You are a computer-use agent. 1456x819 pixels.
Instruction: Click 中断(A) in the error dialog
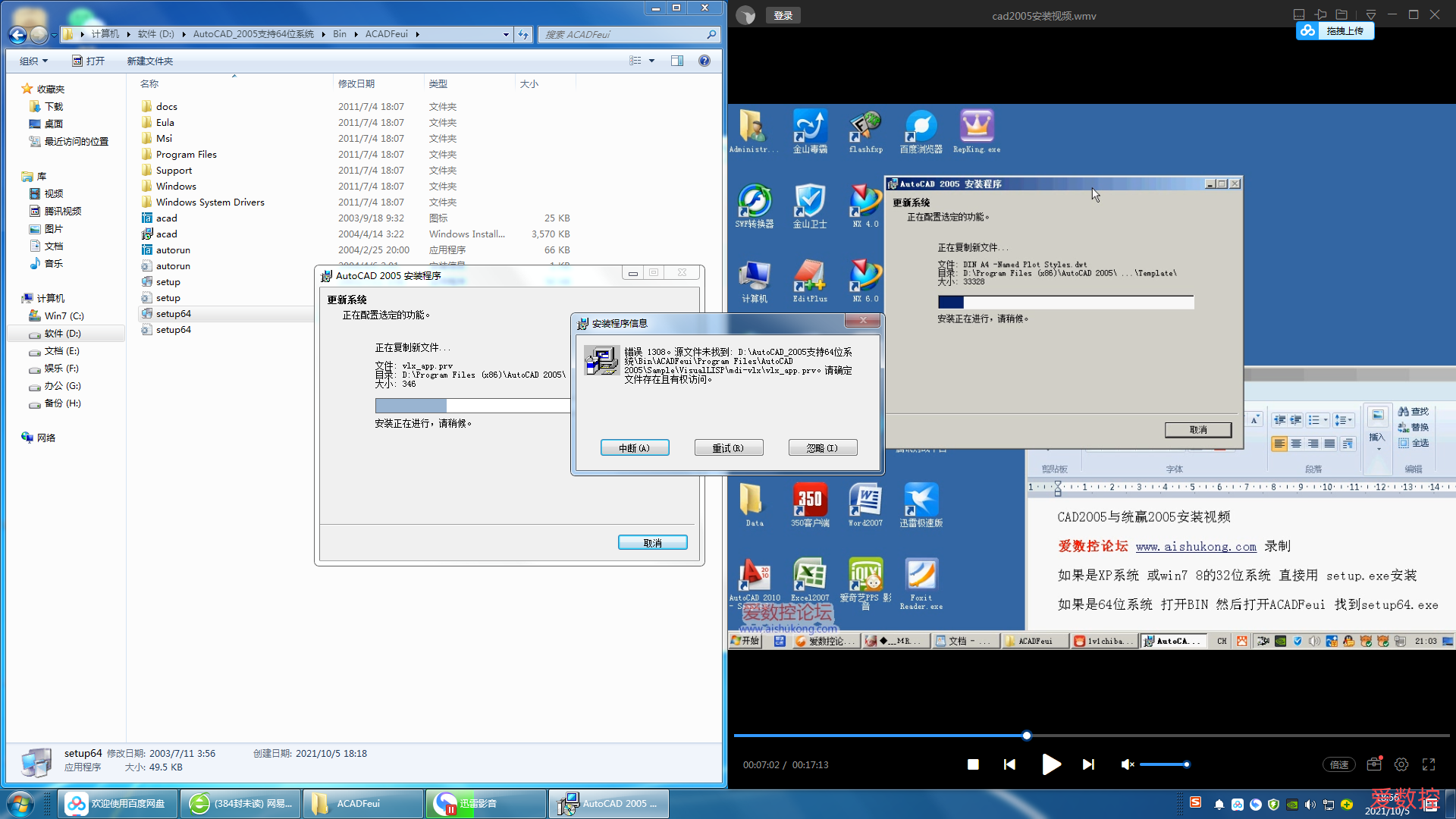click(635, 448)
